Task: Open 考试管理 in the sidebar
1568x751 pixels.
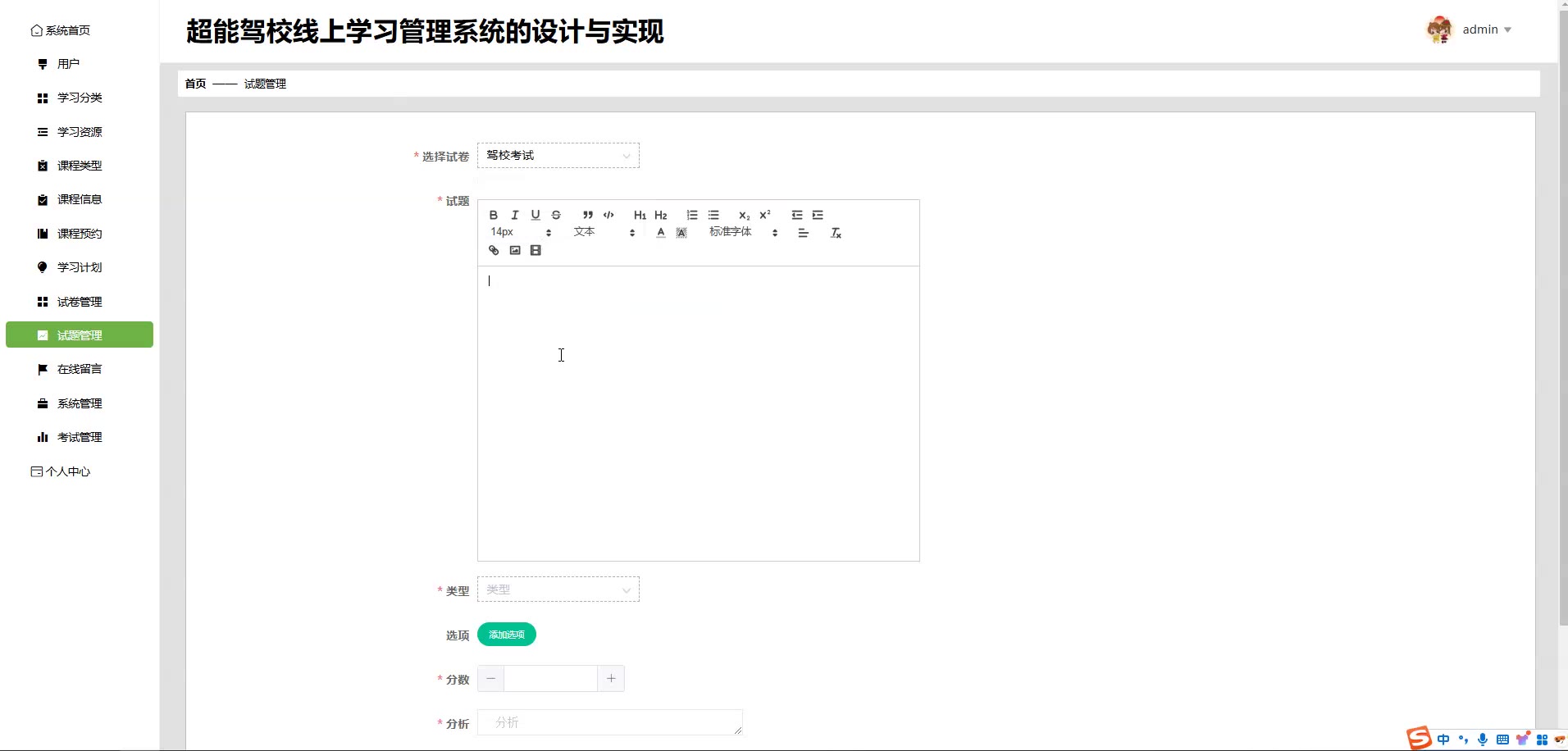Action: (x=80, y=437)
